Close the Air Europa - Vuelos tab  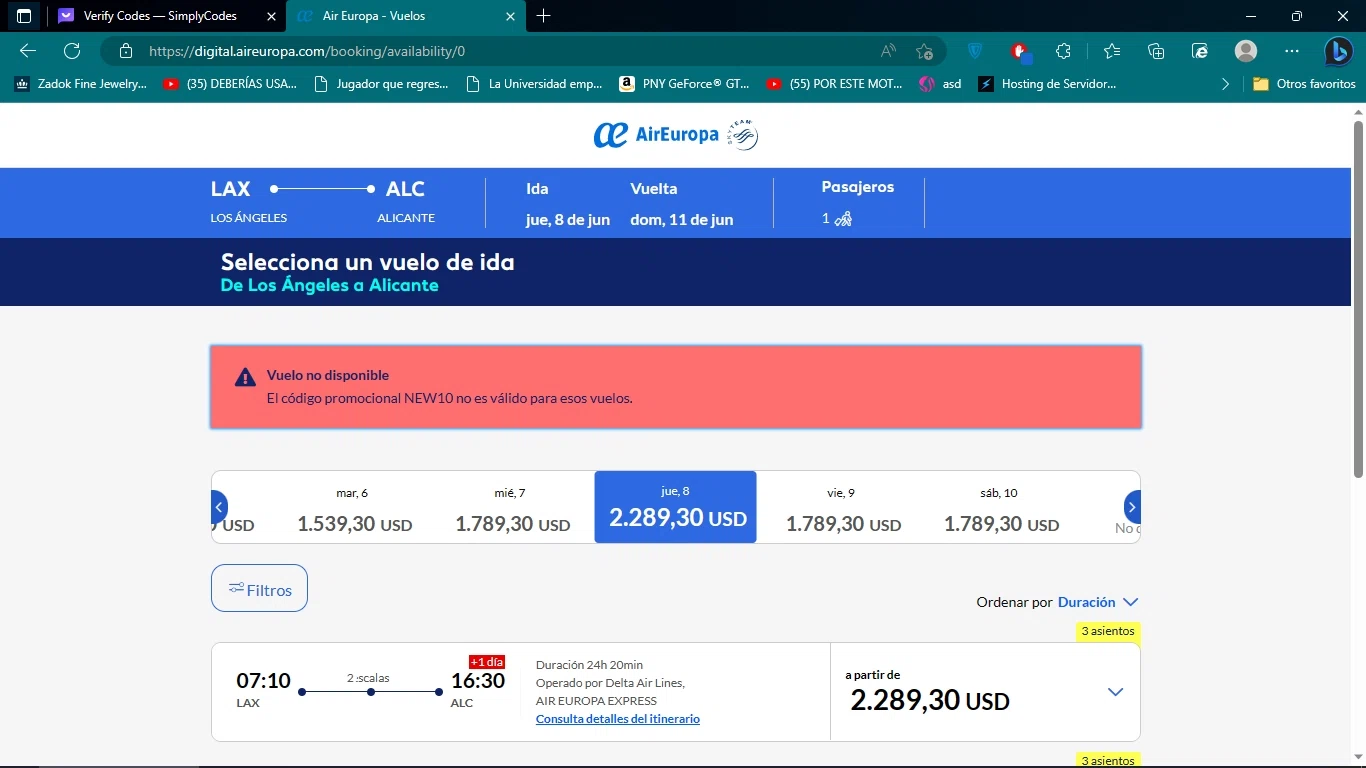511,16
